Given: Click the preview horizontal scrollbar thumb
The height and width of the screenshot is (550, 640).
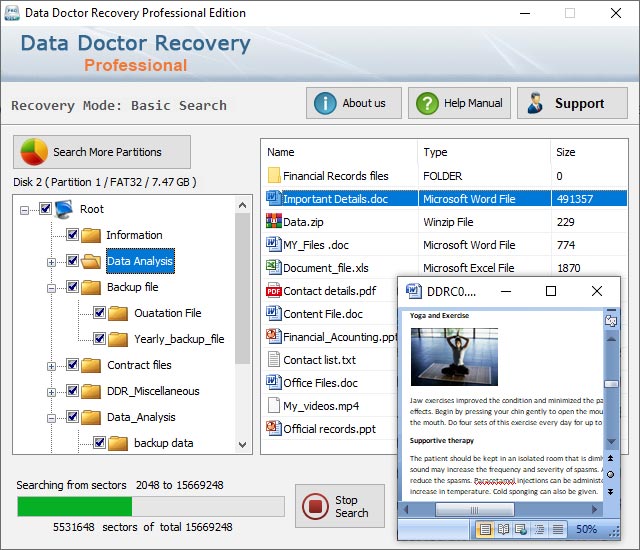Looking at the screenshot, I should [x=475, y=509].
